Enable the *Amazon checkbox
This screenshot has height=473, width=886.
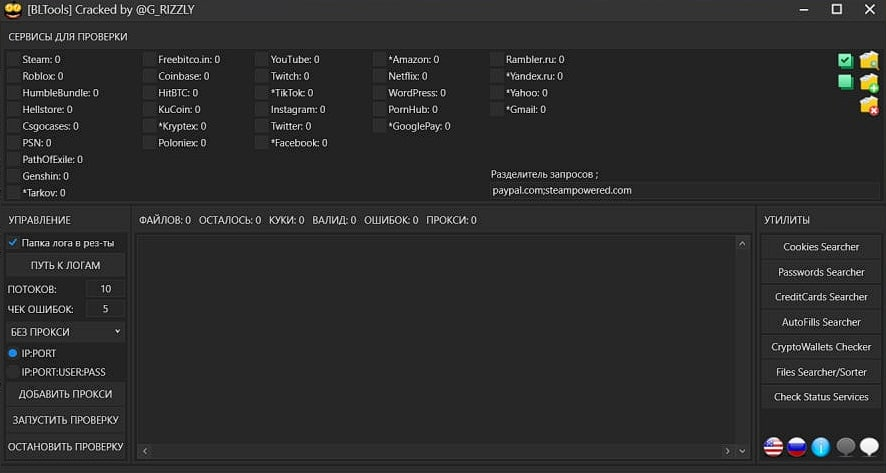click(x=379, y=59)
